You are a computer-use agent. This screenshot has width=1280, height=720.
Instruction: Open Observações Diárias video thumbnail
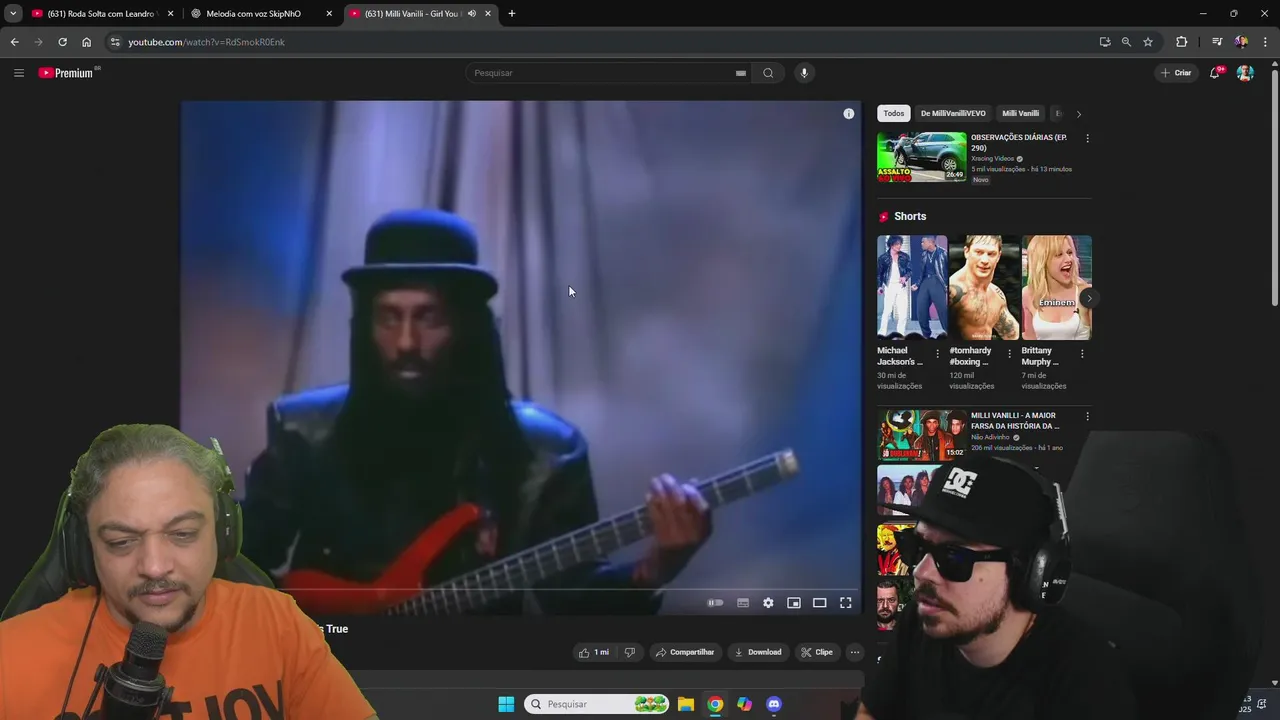[922, 157]
